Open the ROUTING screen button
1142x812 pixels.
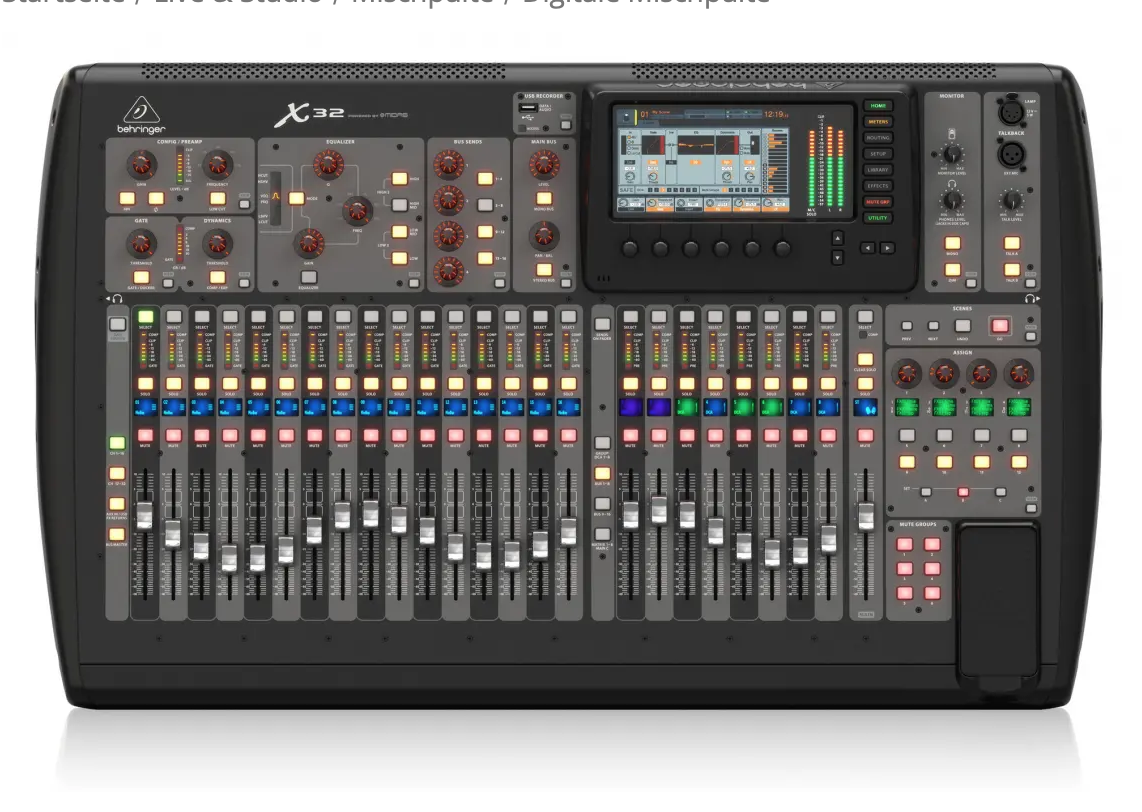point(878,138)
